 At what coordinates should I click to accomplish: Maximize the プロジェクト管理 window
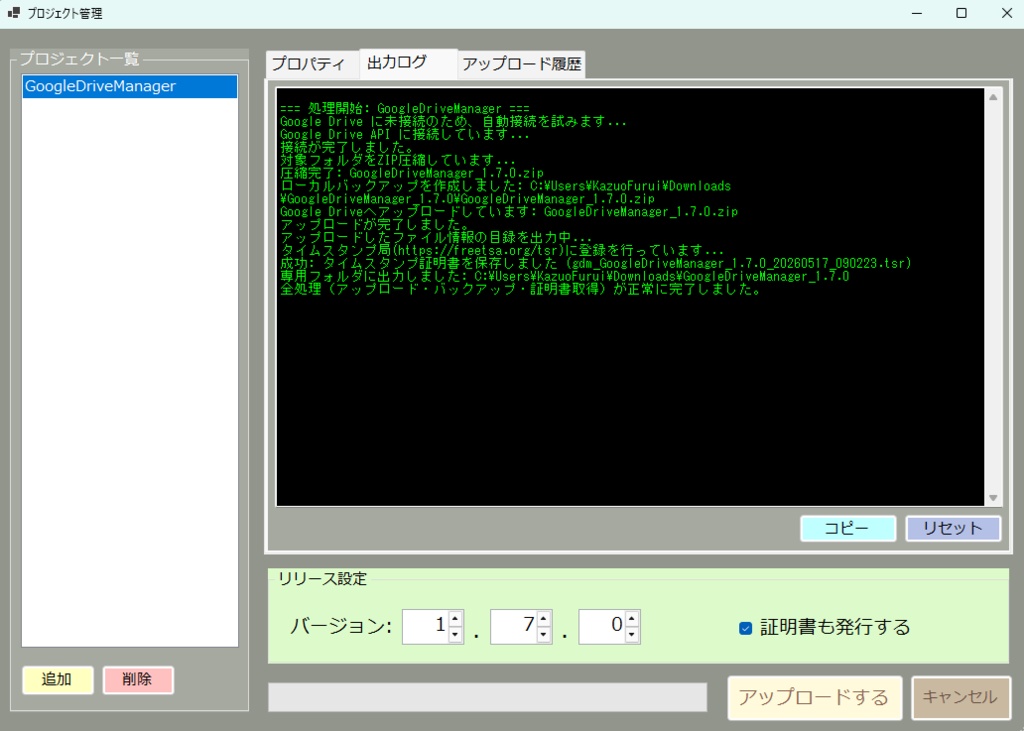coord(961,13)
